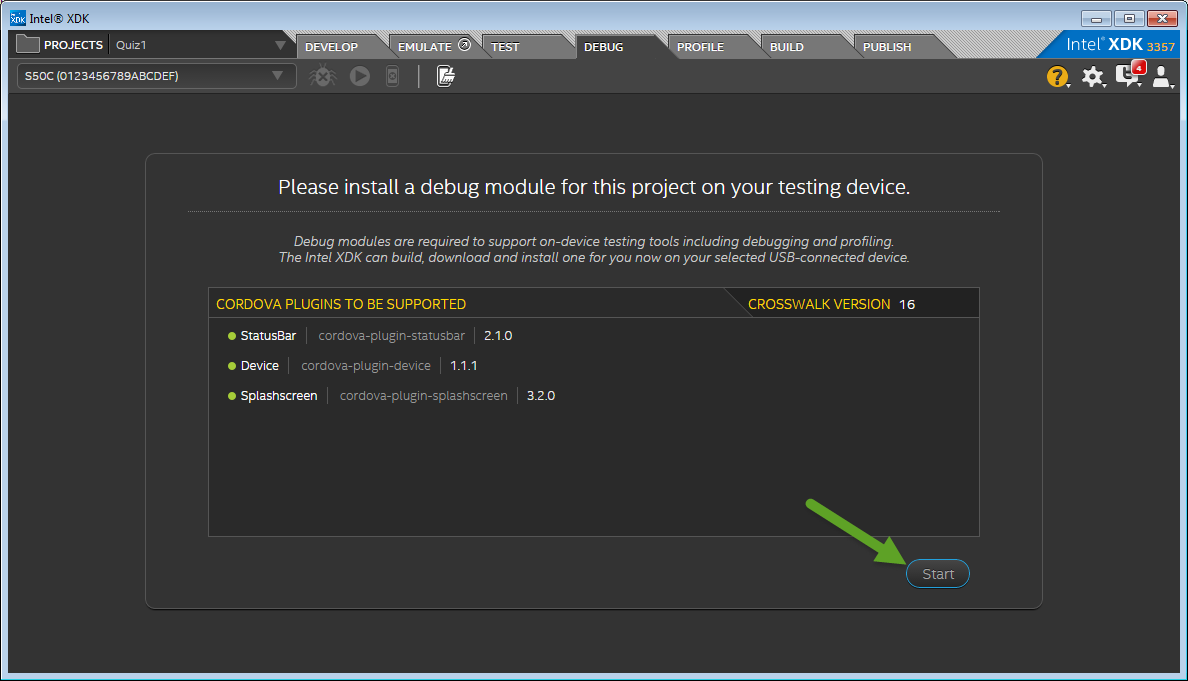
Task: Switch to the PROFILE tab
Action: click(x=700, y=47)
